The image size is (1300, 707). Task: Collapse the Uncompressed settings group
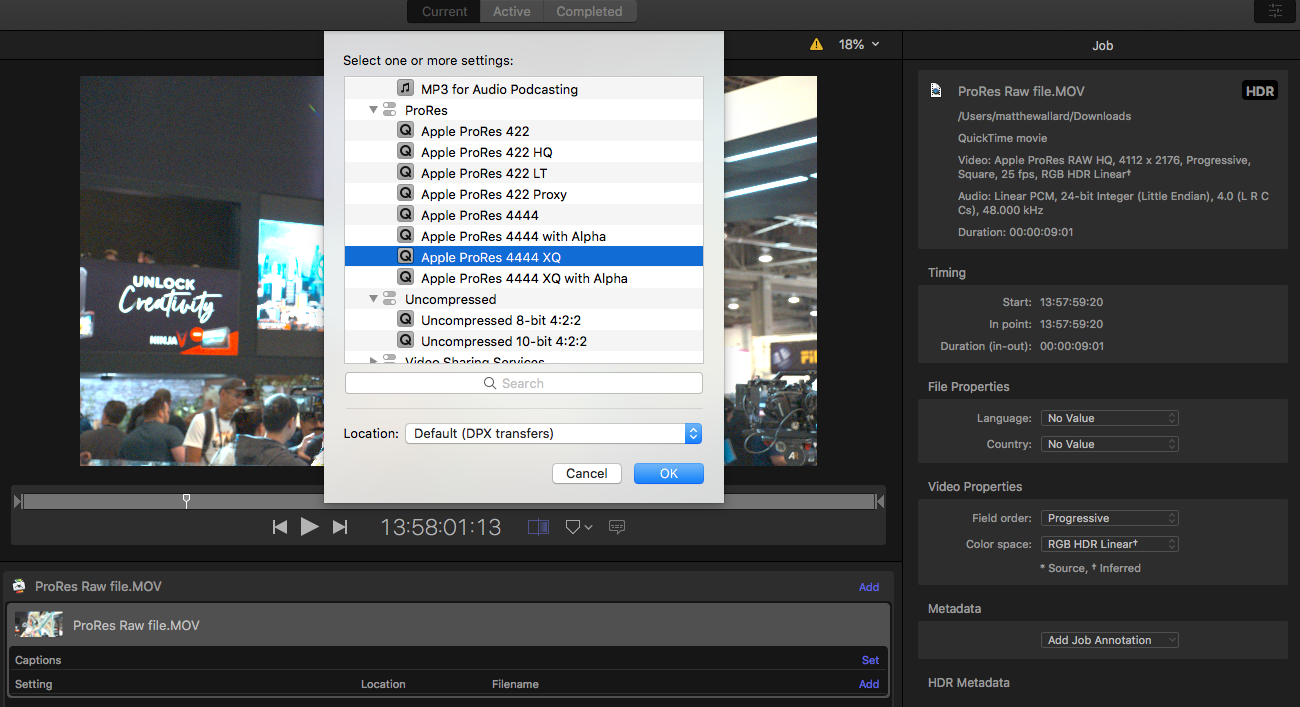pyautogui.click(x=374, y=299)
